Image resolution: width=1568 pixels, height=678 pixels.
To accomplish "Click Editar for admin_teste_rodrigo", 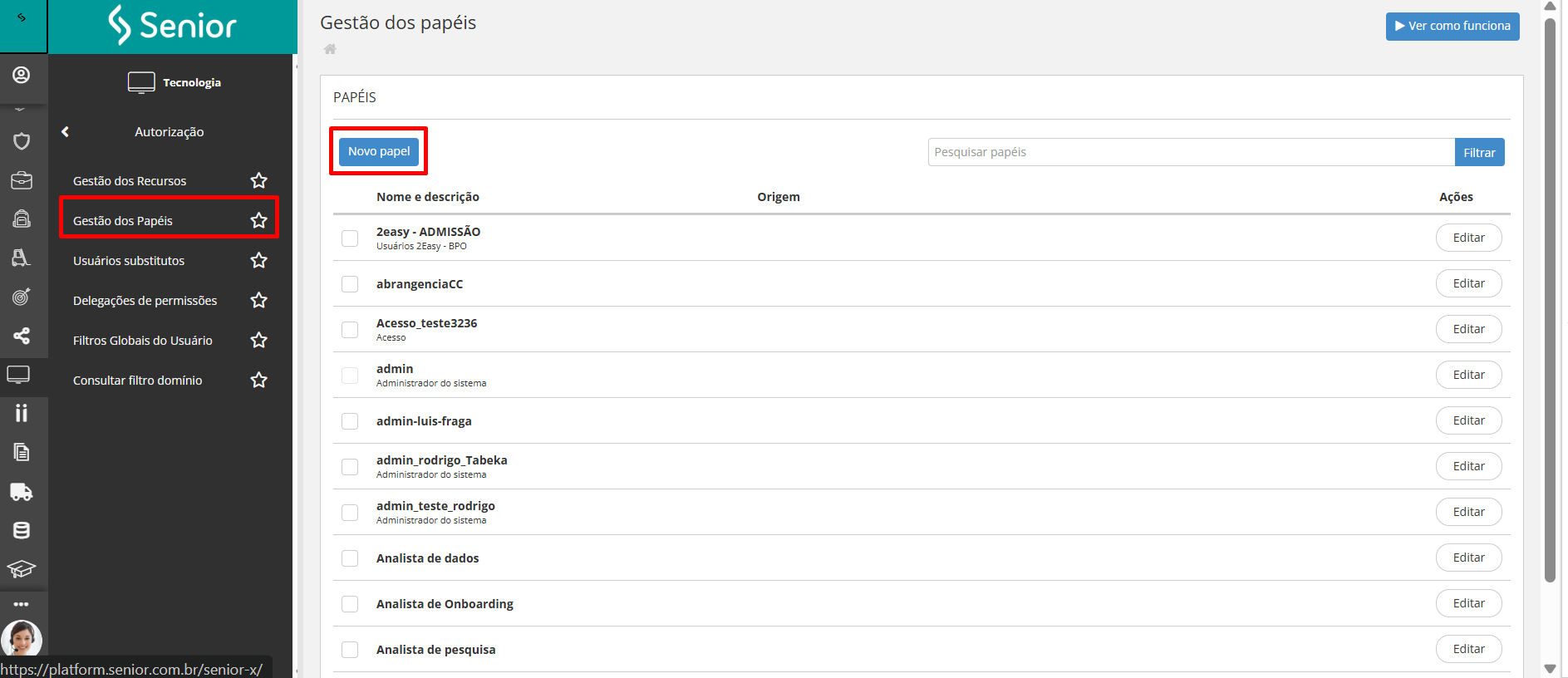I will [x=1468, y=512].
